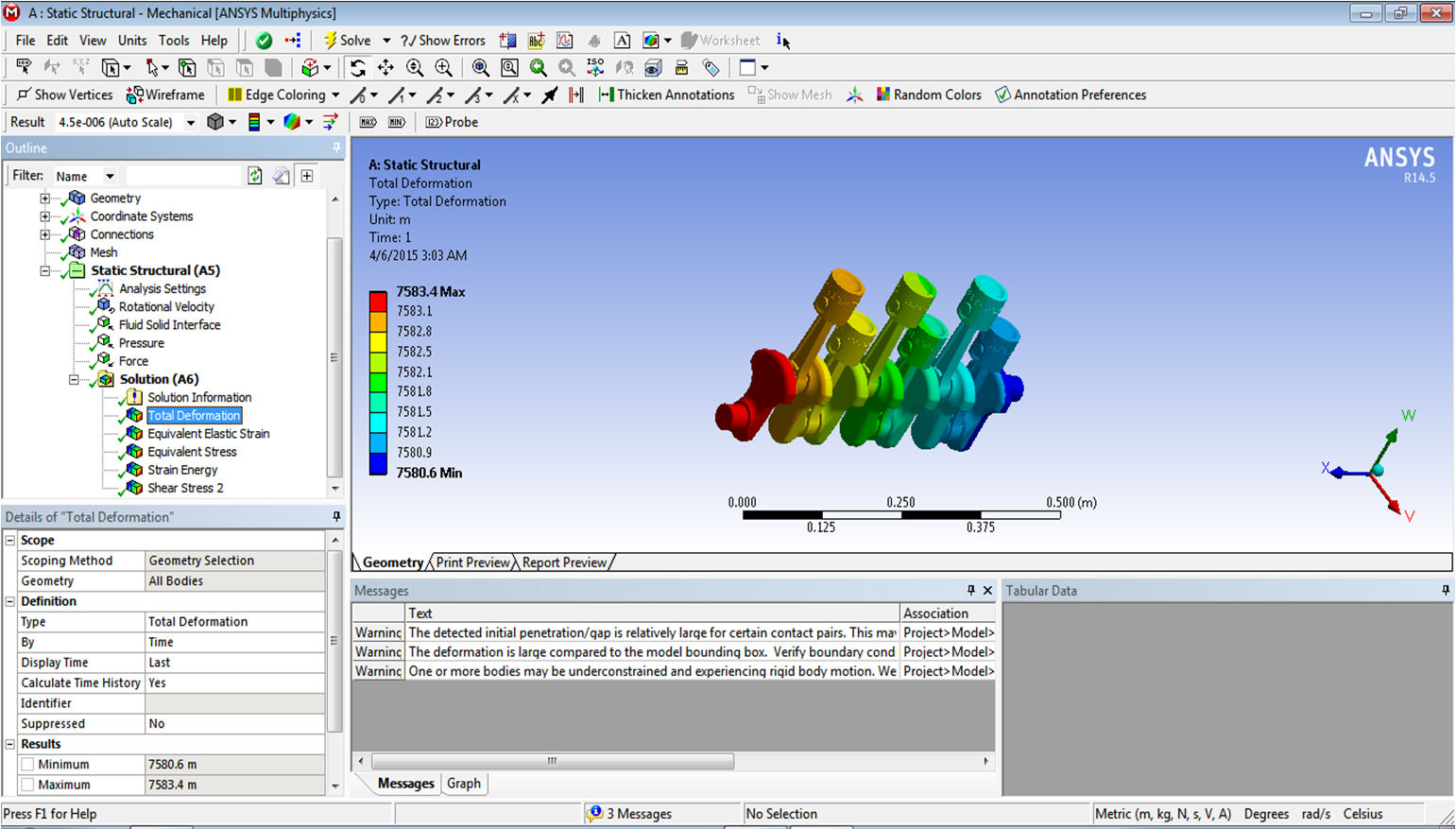Screen dimensions: 1456x829
Task: Click the blue legend color band
Action: tap(378, 464)
